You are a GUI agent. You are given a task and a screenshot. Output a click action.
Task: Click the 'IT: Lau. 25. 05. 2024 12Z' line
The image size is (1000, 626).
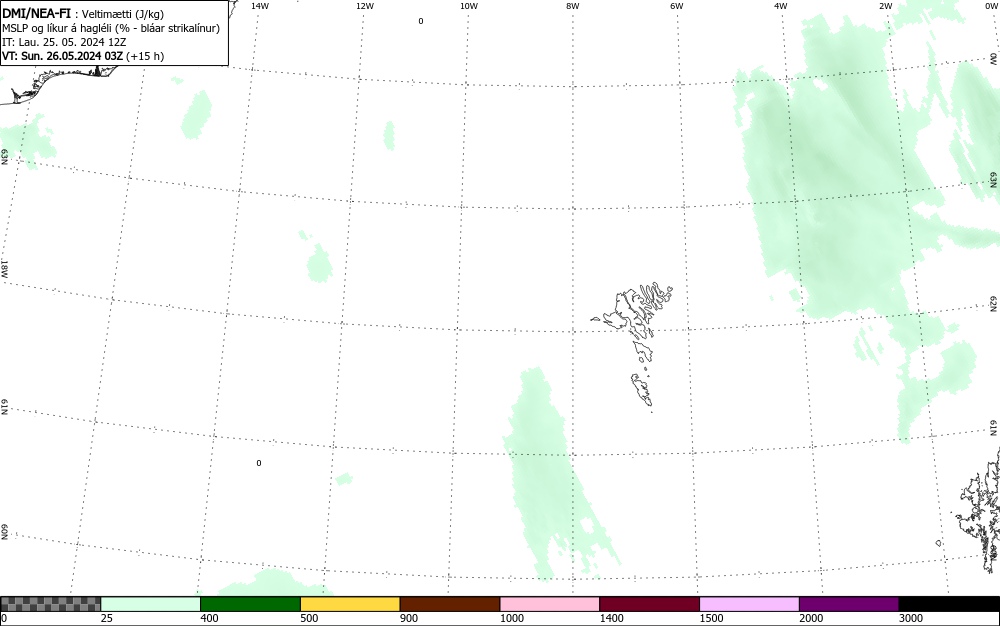(64, 42)
